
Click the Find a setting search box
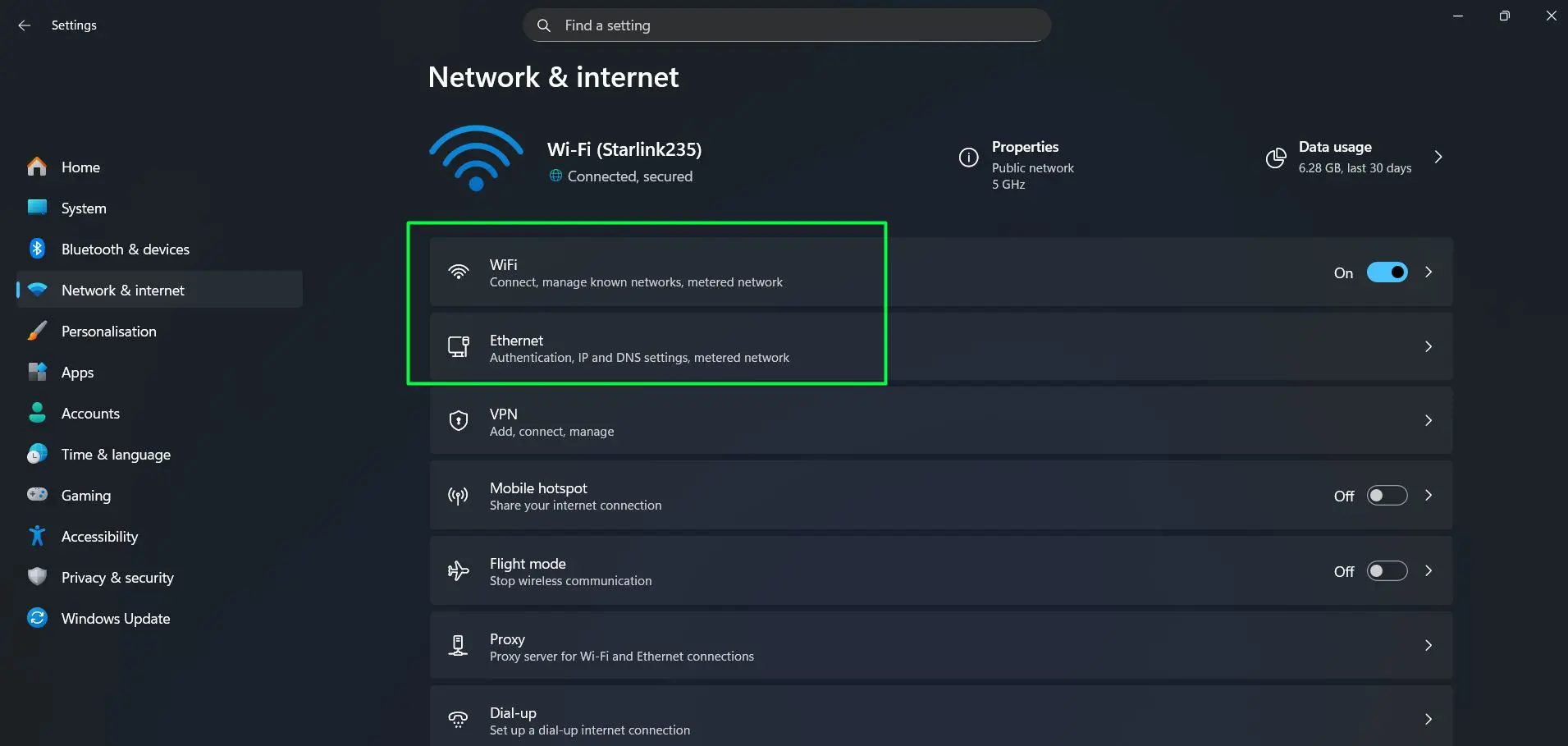point(786,25)
